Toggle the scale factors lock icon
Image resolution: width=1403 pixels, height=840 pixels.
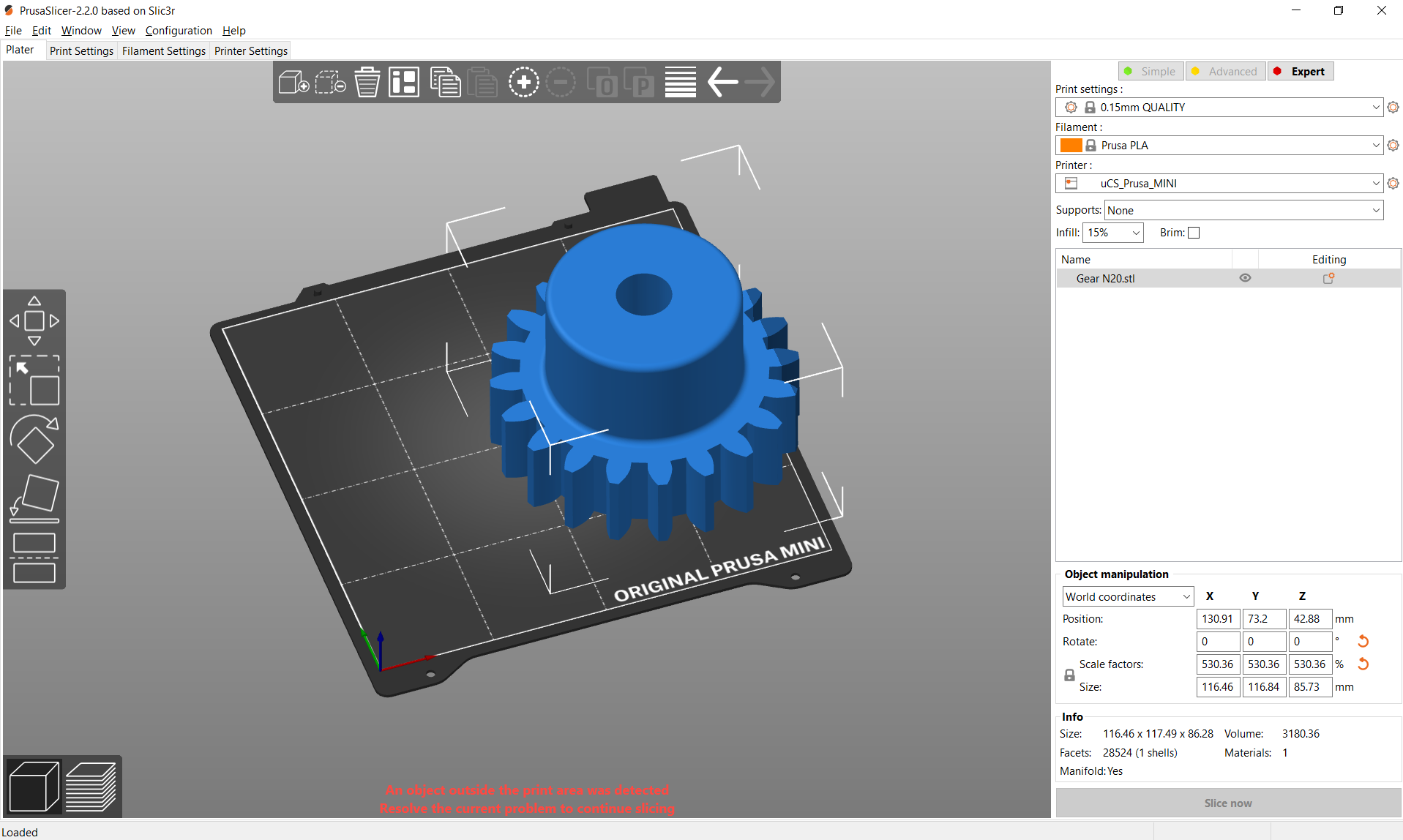click(x=1069, y=675)
